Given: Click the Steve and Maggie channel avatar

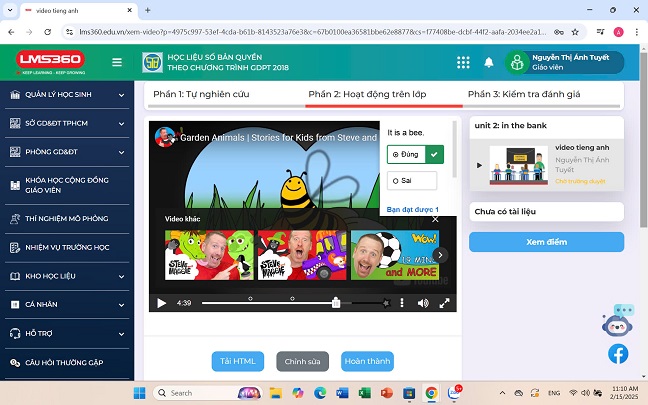Looking at the screenshot, I should click(164, 137).
